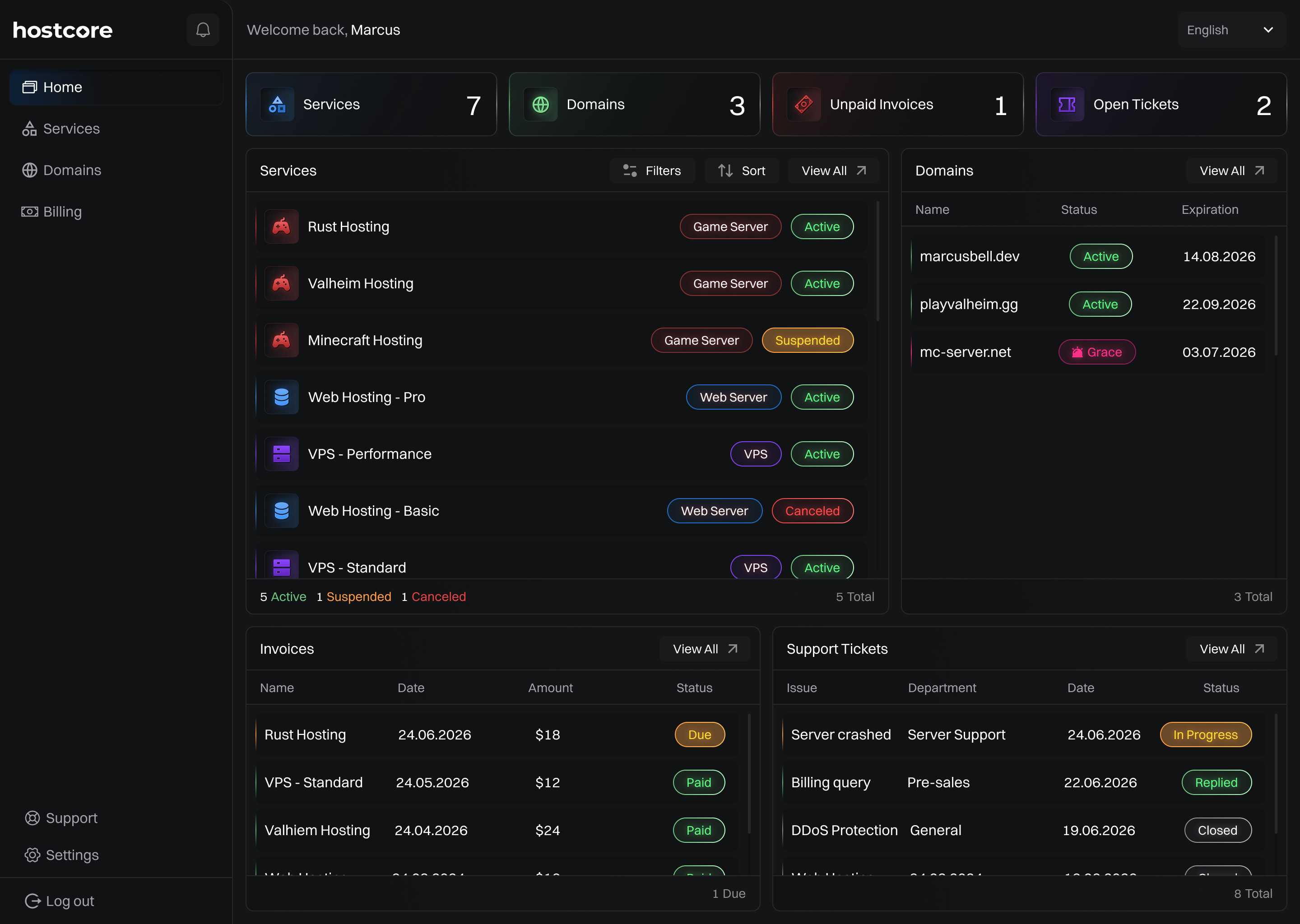1300x924 pixels.
Task: Click the Grace status alarm icon
Action: (1077, 352)
